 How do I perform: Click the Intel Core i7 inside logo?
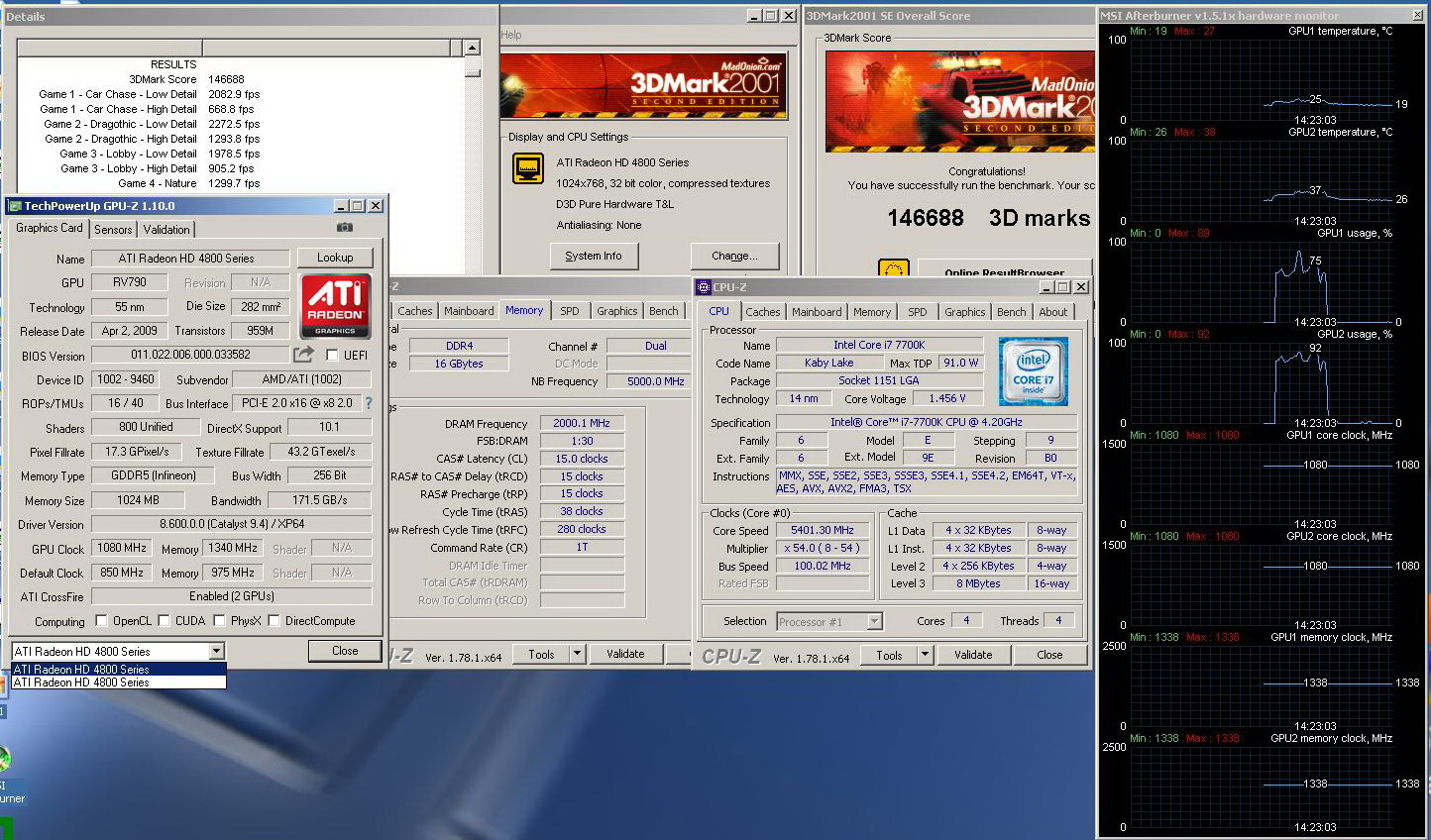(1034, 370)
